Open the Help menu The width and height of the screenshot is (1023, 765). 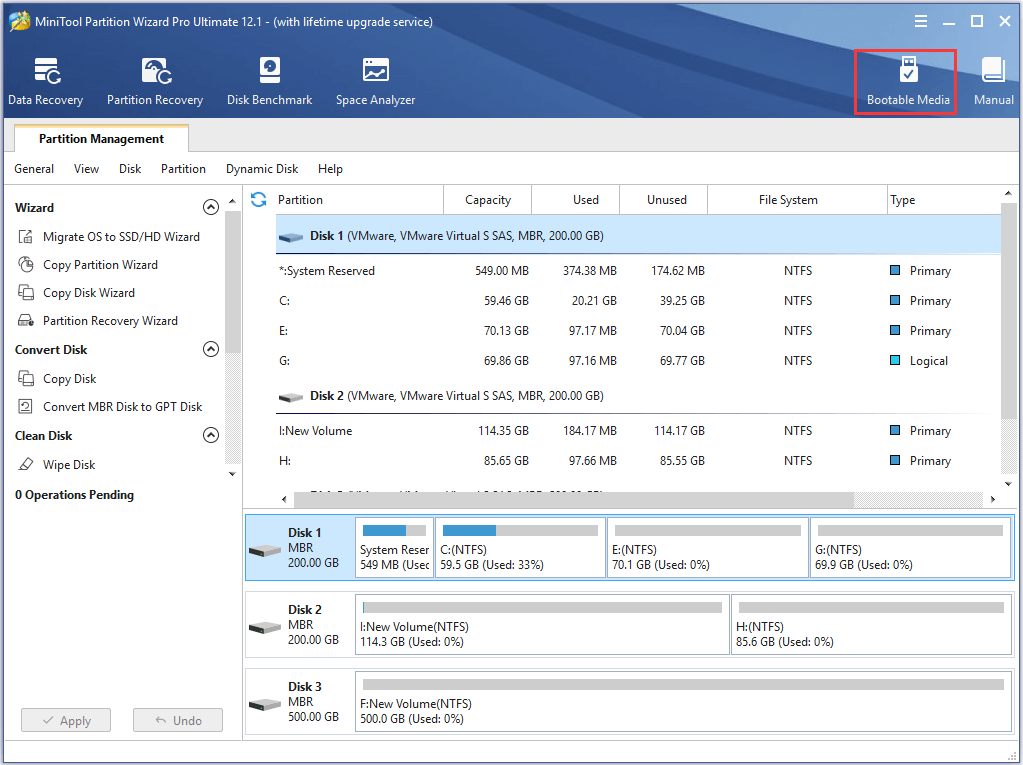pyautogui.click(x=330, y=169)
